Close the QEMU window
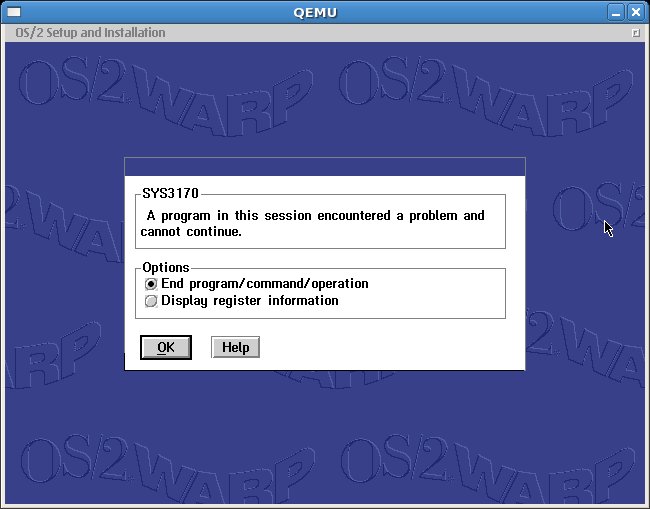 pyautogui.click(x=635, y=12)
